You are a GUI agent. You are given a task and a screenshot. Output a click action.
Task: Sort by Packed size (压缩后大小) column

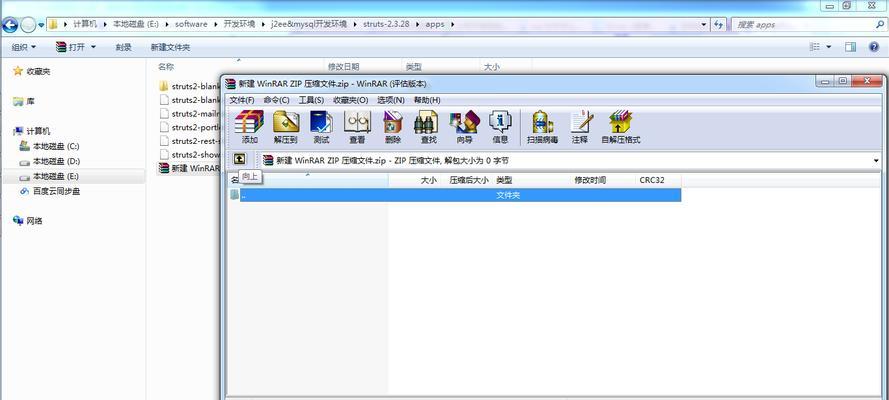[468, 180]
